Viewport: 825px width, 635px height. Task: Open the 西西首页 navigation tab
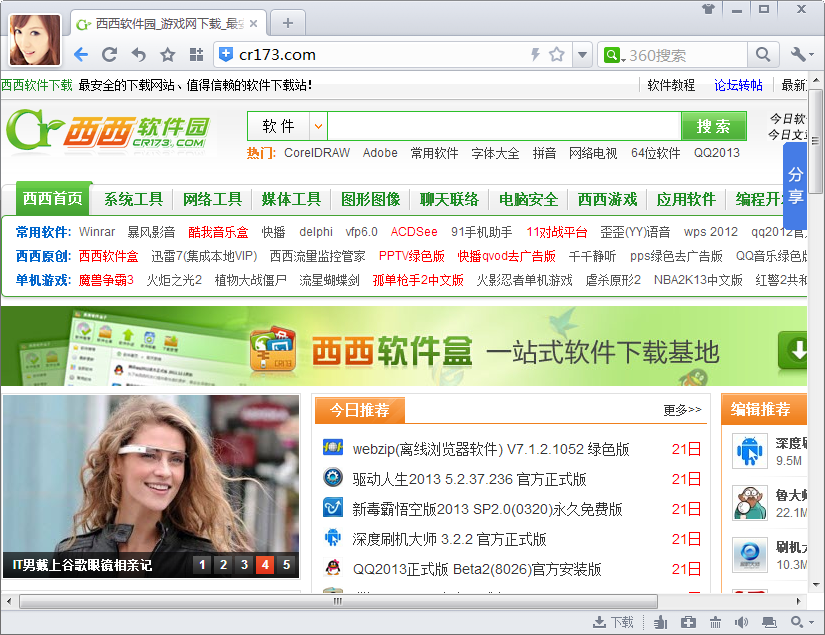(53, 198)
